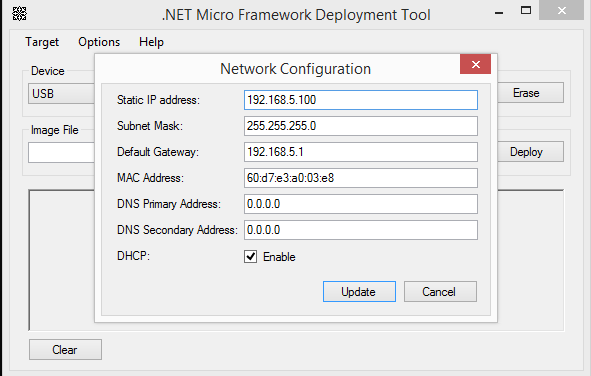Image resolution: width=591 pixels, height=376 pixels.
Task: Click the Image File path field
Action: point(61,153)
